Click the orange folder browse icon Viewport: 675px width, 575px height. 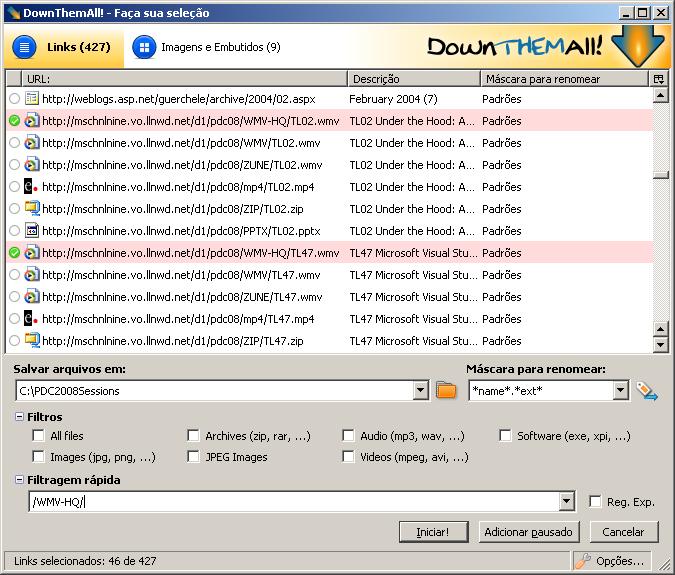(446, 390)
